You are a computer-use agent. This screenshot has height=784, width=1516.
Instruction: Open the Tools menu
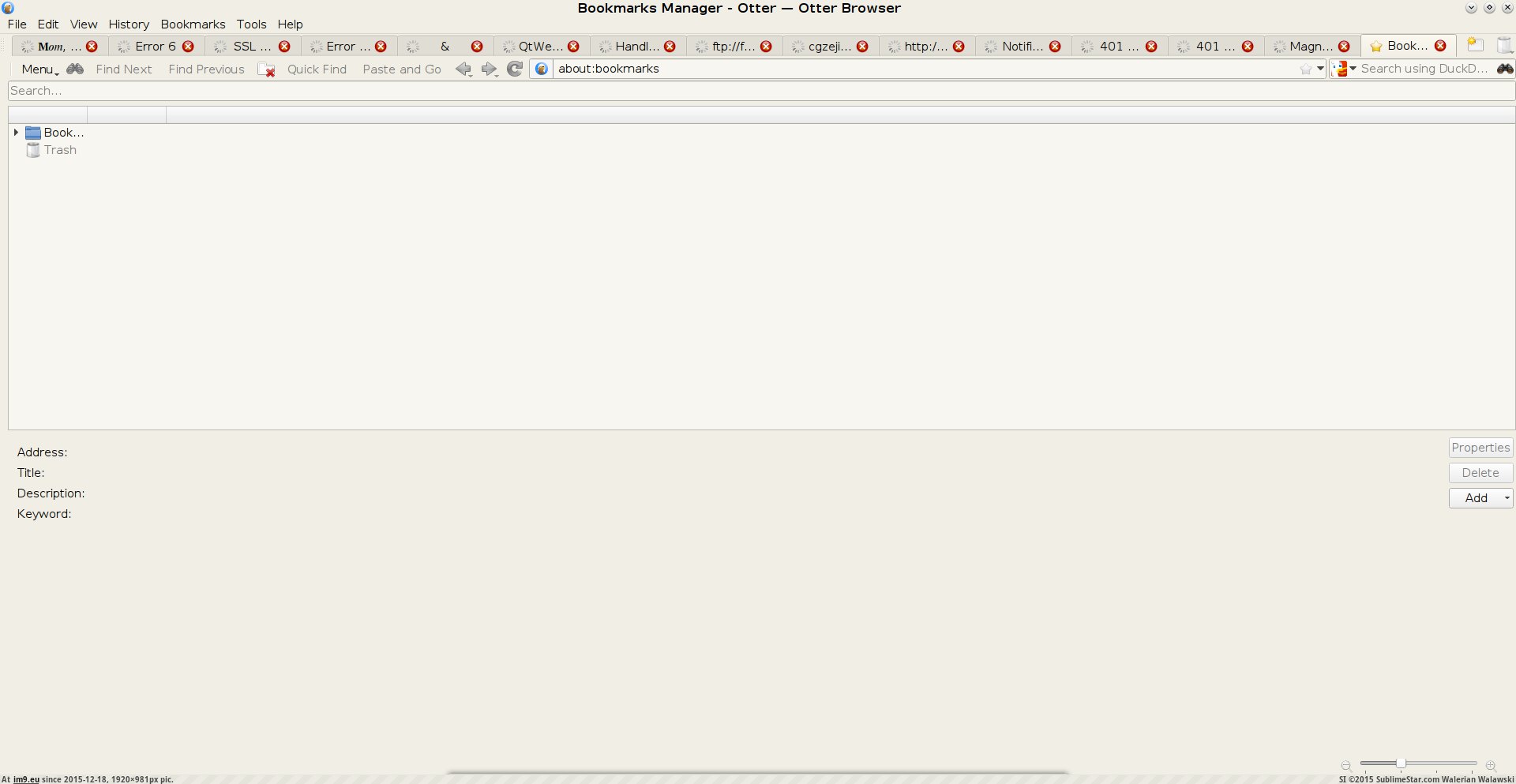[x=252, y=24]
